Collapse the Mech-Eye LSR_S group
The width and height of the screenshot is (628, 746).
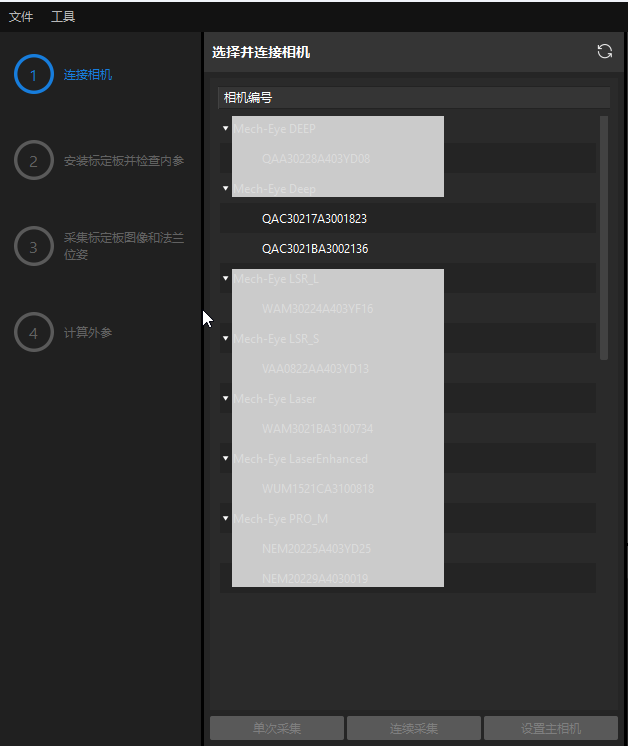click(x=226, y=338)
